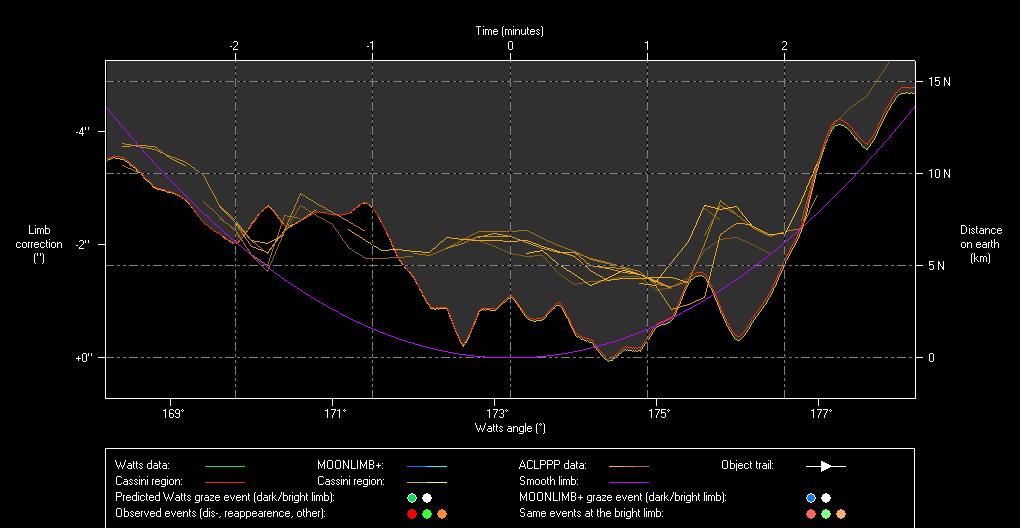Click the 'Time (minutes)' axis title
The image size is (1020, 528).
(510, 31)
